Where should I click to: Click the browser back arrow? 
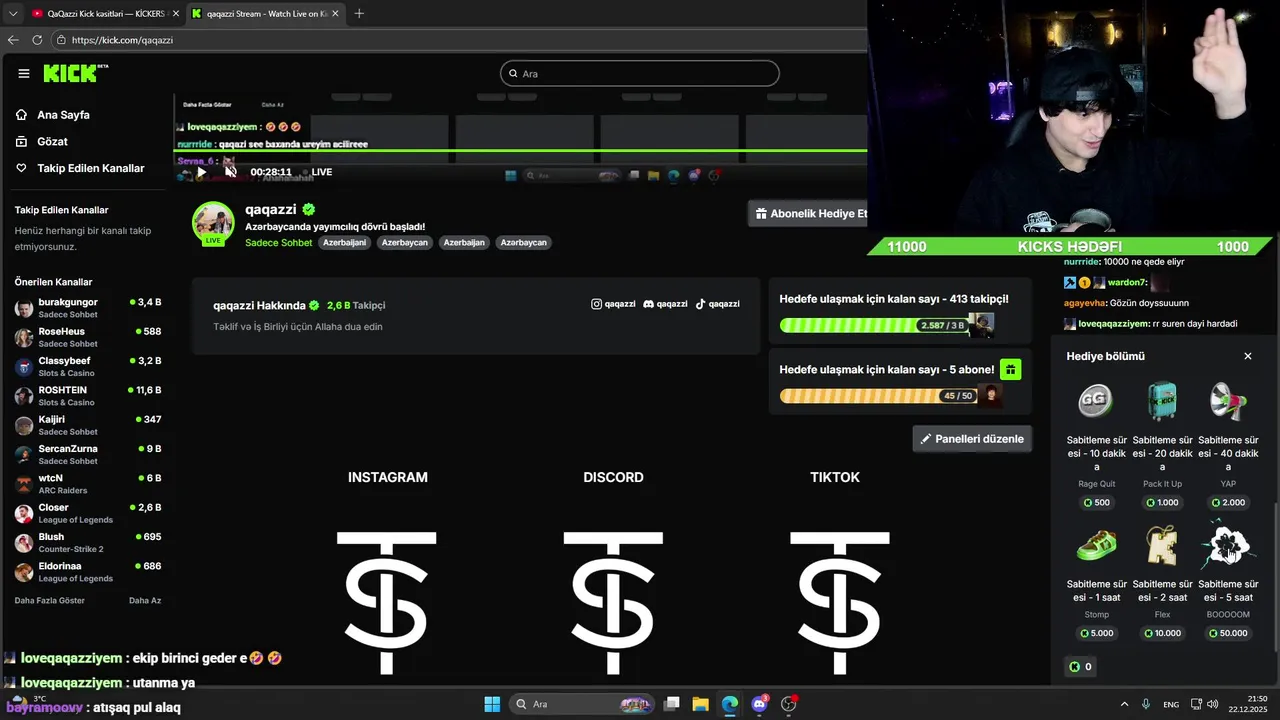coord(13,40)
